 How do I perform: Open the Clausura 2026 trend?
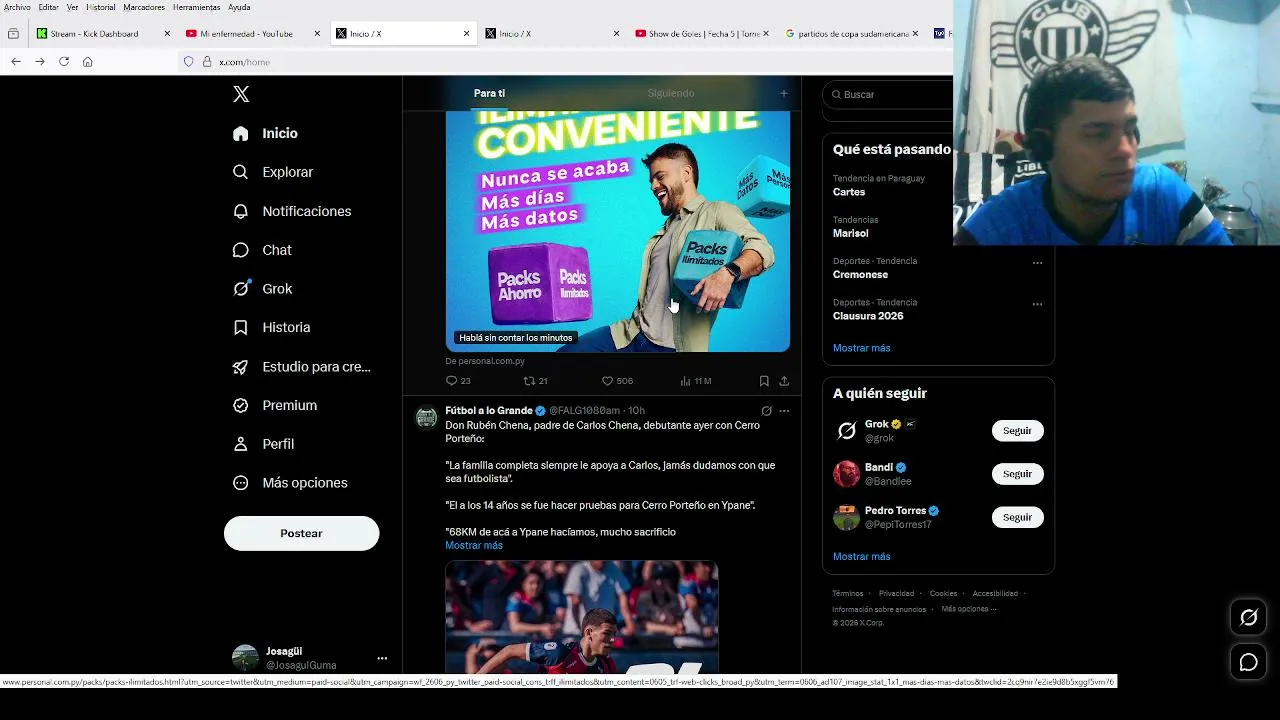(x=868, y=316)
